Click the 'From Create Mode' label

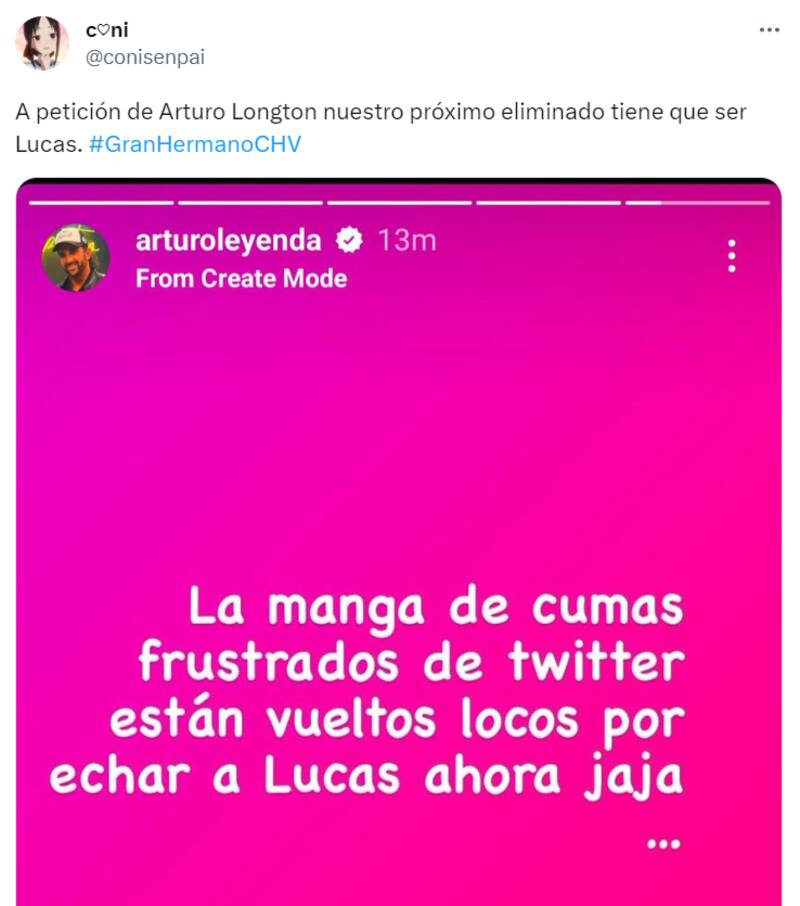click(x=241, y=279)
